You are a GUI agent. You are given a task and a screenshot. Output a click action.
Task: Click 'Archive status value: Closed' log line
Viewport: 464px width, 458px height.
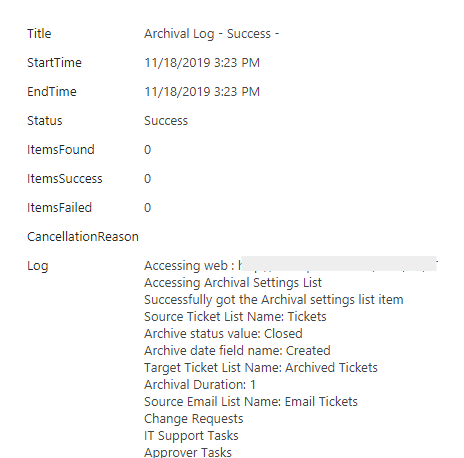(223, 334)
